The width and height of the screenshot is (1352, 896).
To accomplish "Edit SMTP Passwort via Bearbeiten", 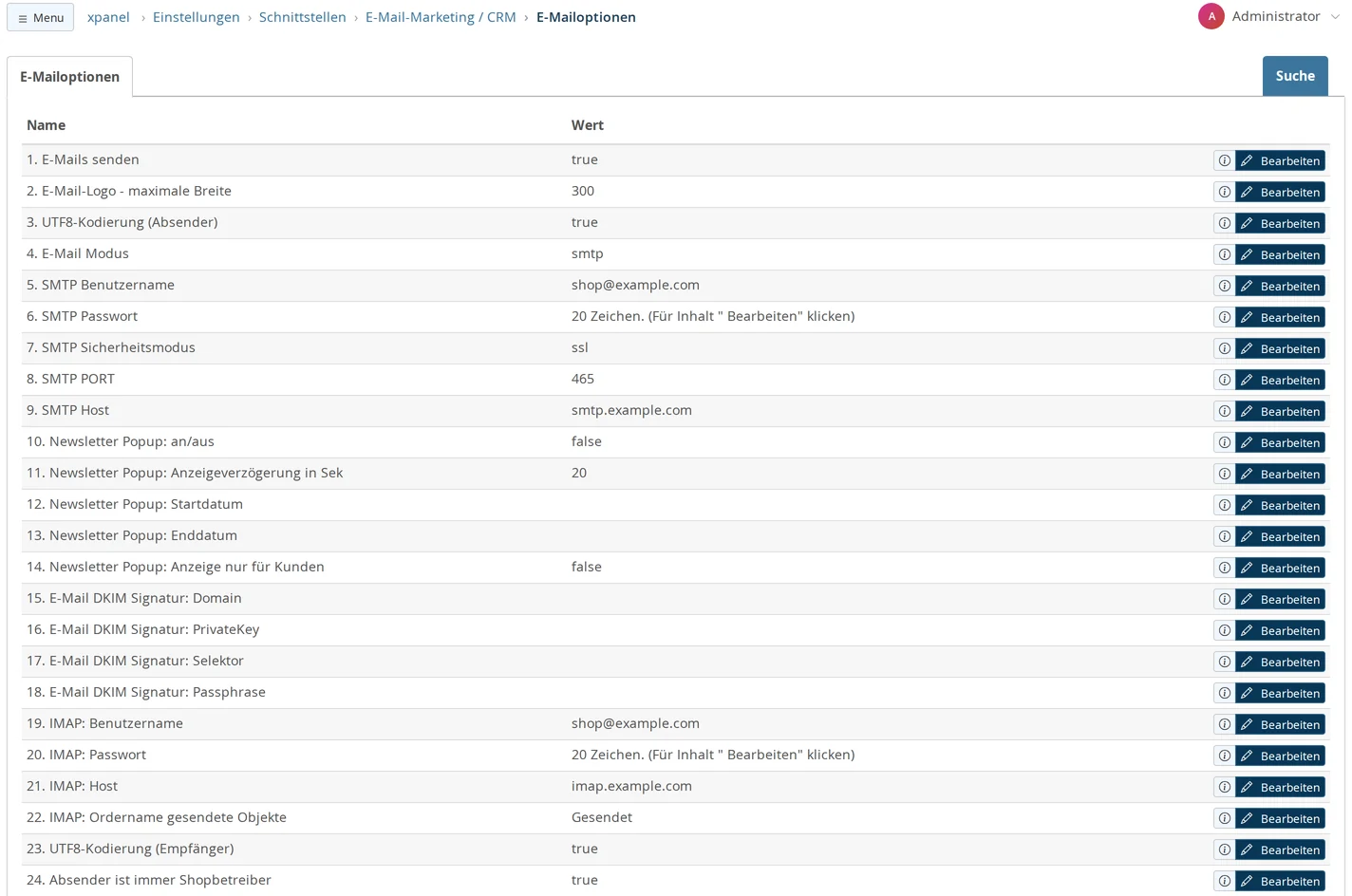I will 1280,317.
